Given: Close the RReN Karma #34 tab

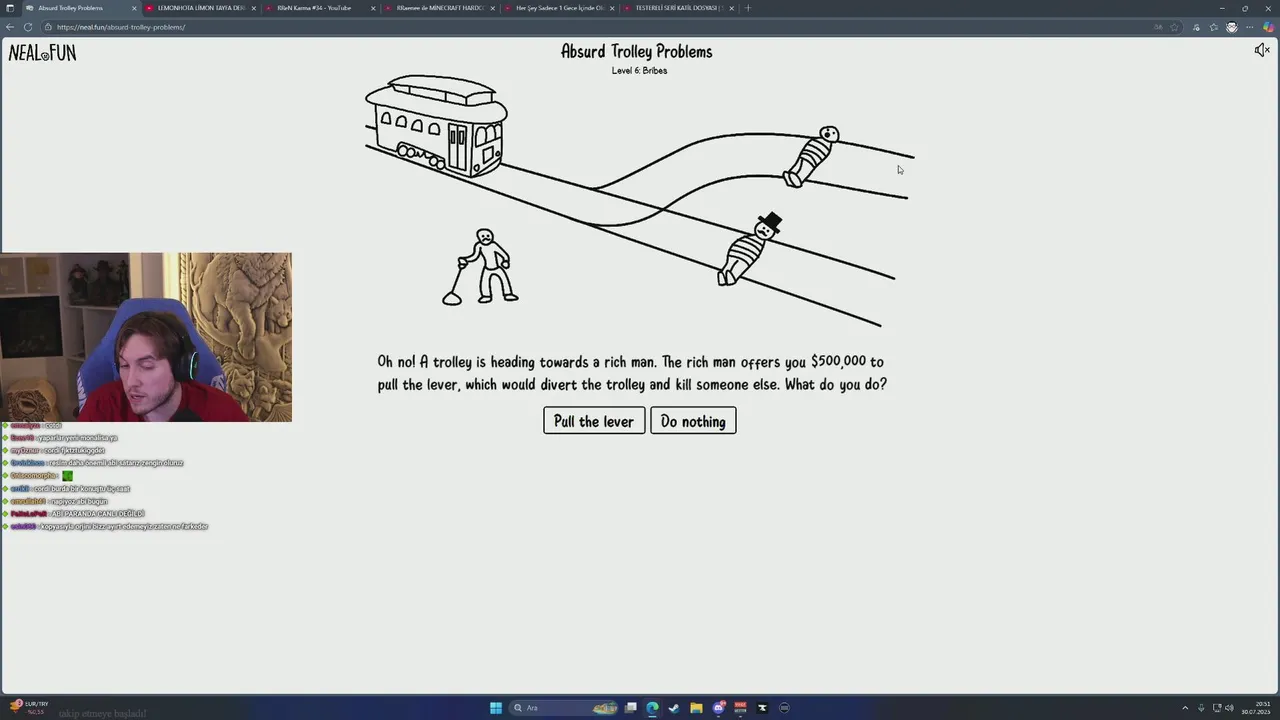Looking at the screenshot, I should (373, 8).
